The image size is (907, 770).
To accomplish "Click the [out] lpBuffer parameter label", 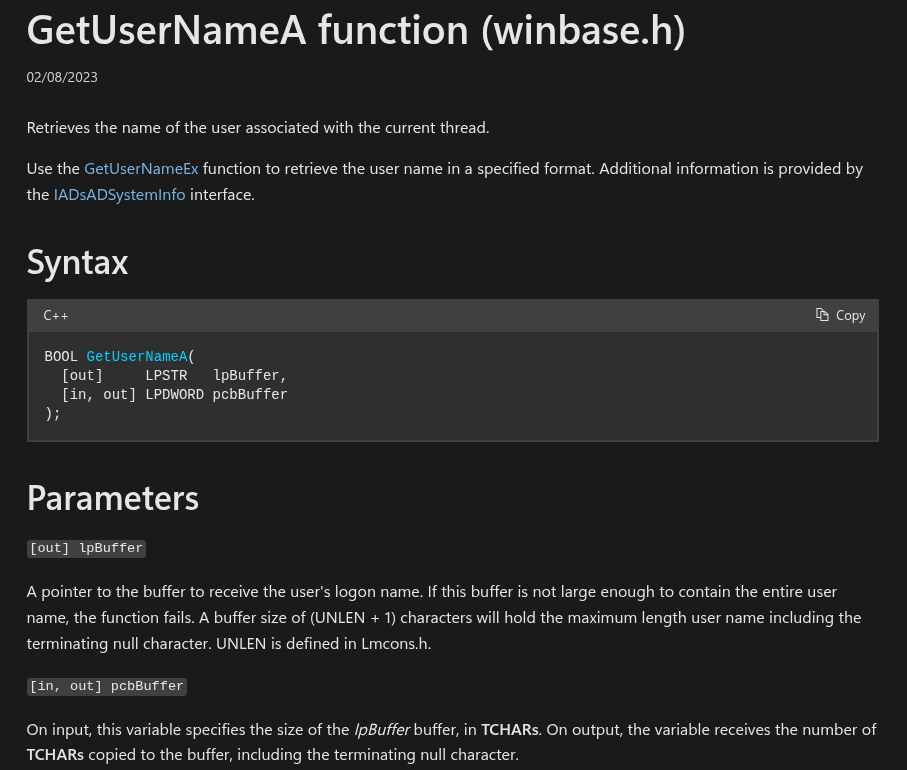I will pos(87,548).
